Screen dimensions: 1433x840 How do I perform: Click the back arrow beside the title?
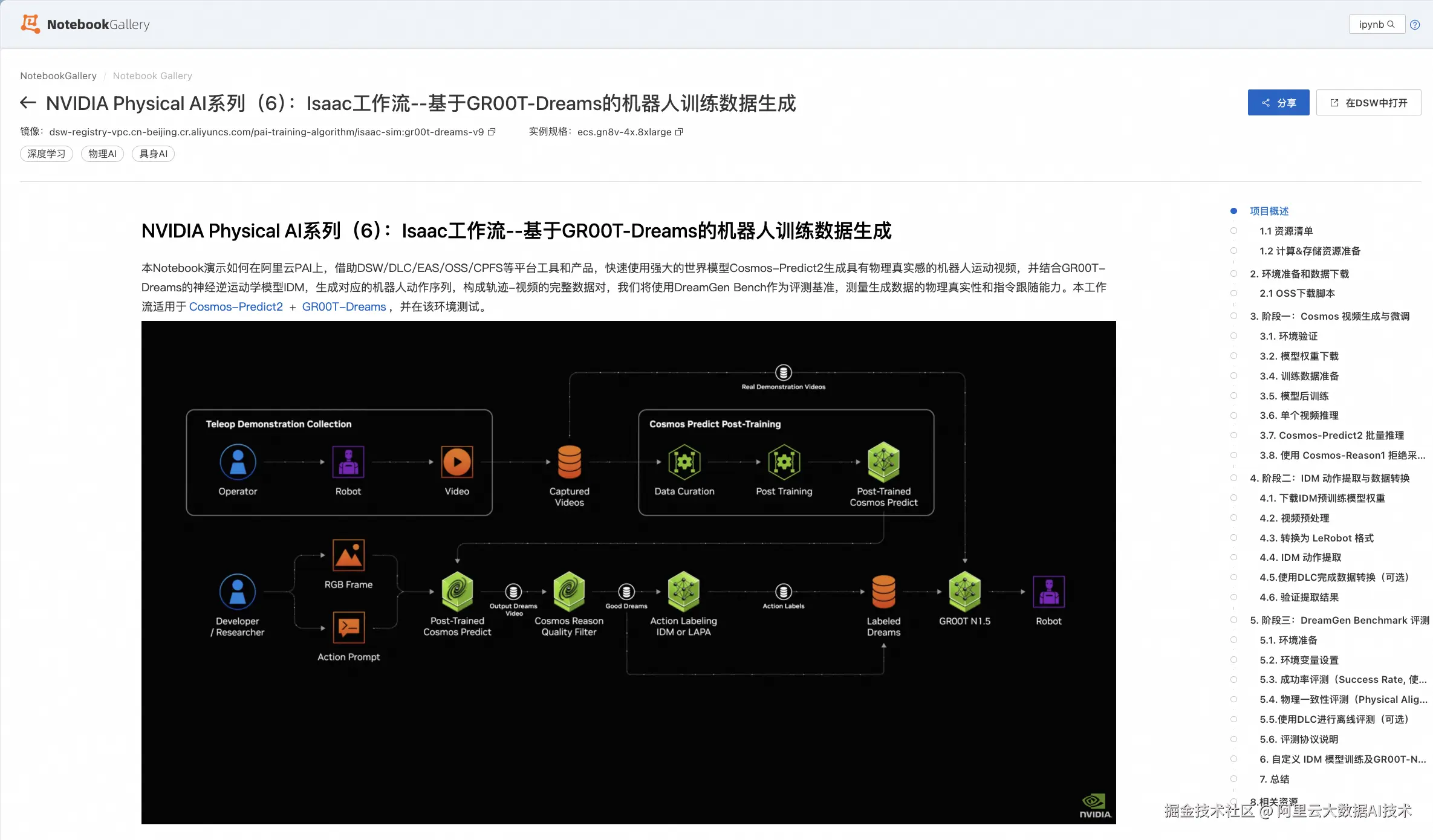(x=28, y=103)
